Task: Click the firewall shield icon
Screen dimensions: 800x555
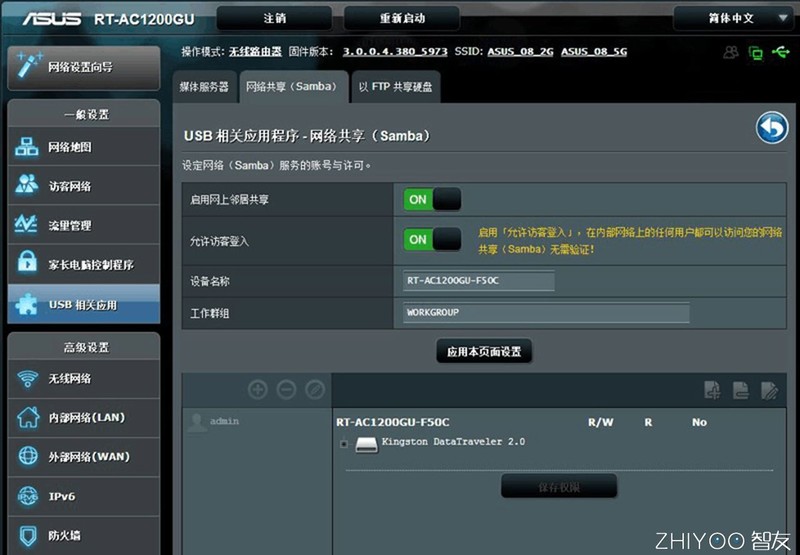Action: click(28, 535)
